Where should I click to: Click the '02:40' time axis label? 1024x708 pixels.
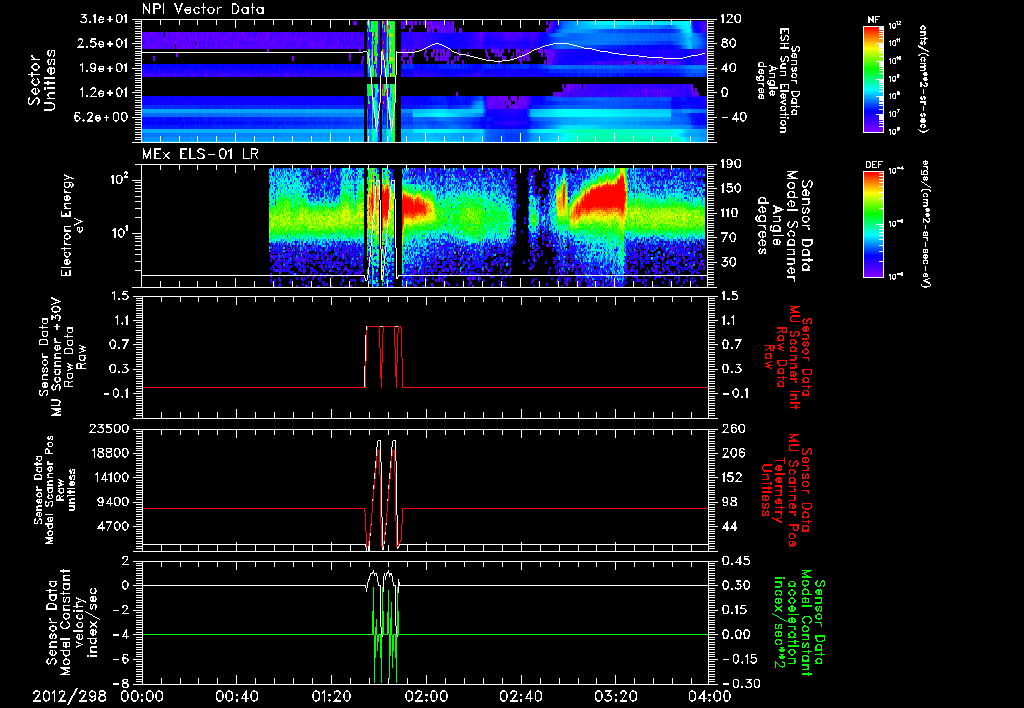pyautogui.click(x=520, y=696)
